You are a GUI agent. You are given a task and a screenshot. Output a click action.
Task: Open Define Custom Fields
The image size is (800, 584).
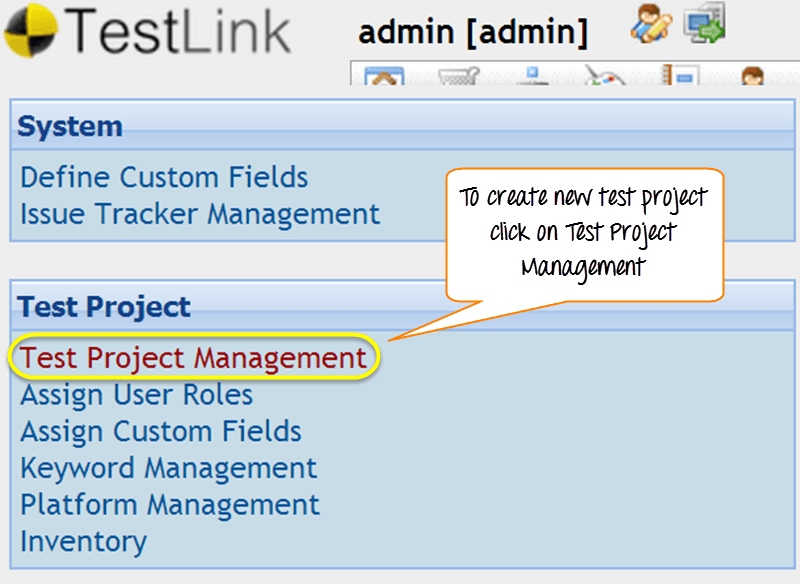point(164,178)
